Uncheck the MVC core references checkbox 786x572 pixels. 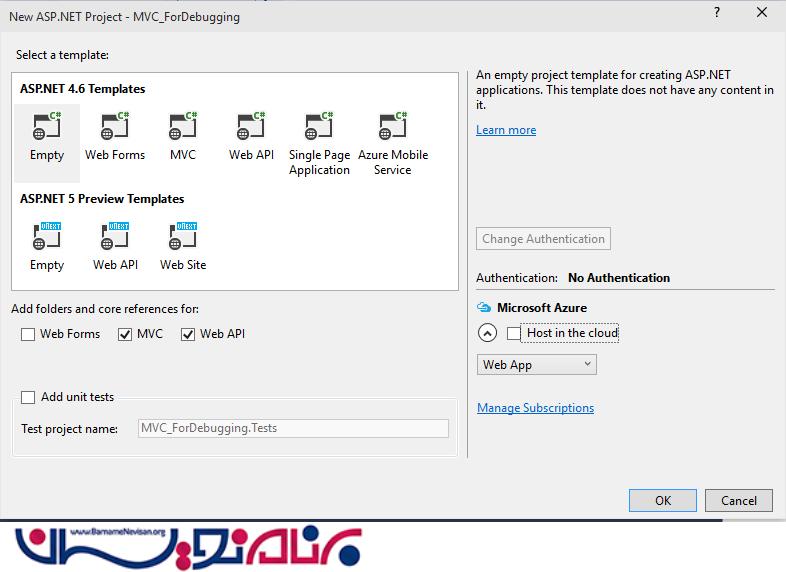point(125,335)
